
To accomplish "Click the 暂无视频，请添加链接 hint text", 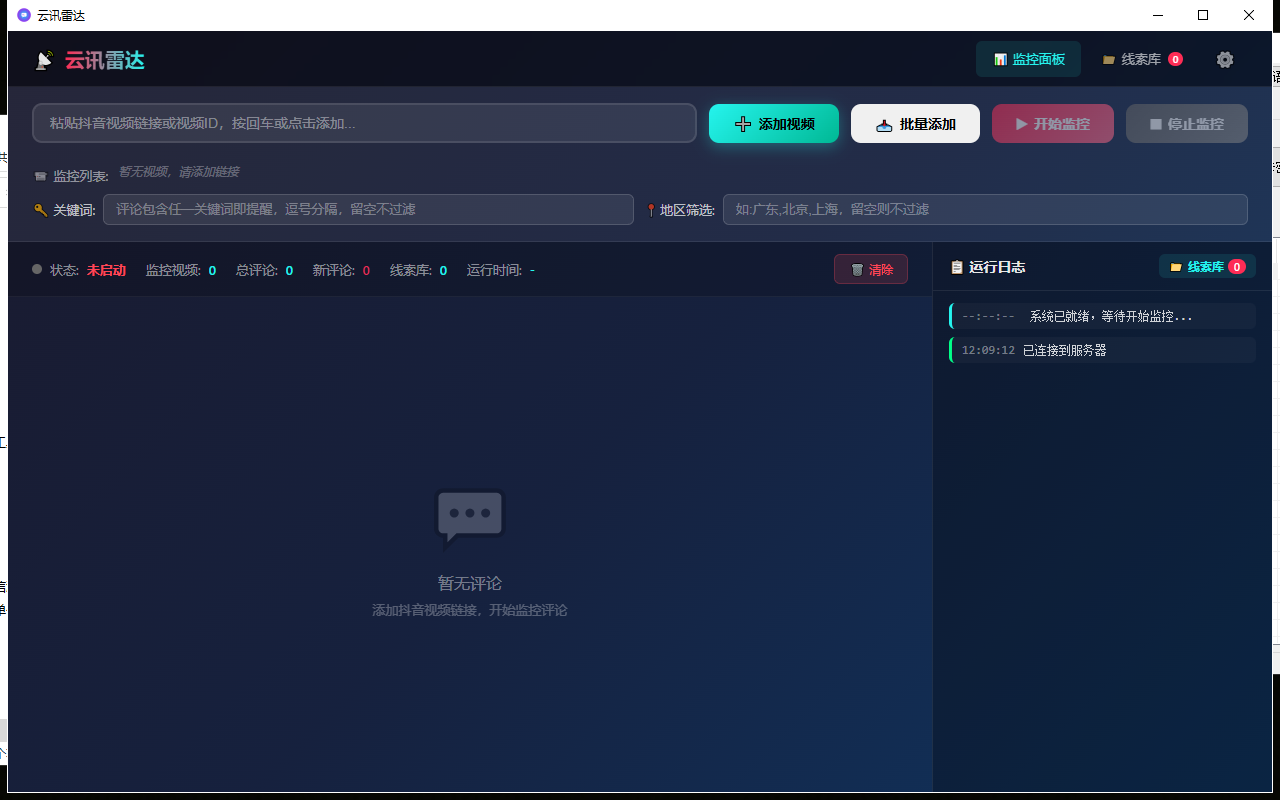I will pyautogui.click(x=178, y=172).
